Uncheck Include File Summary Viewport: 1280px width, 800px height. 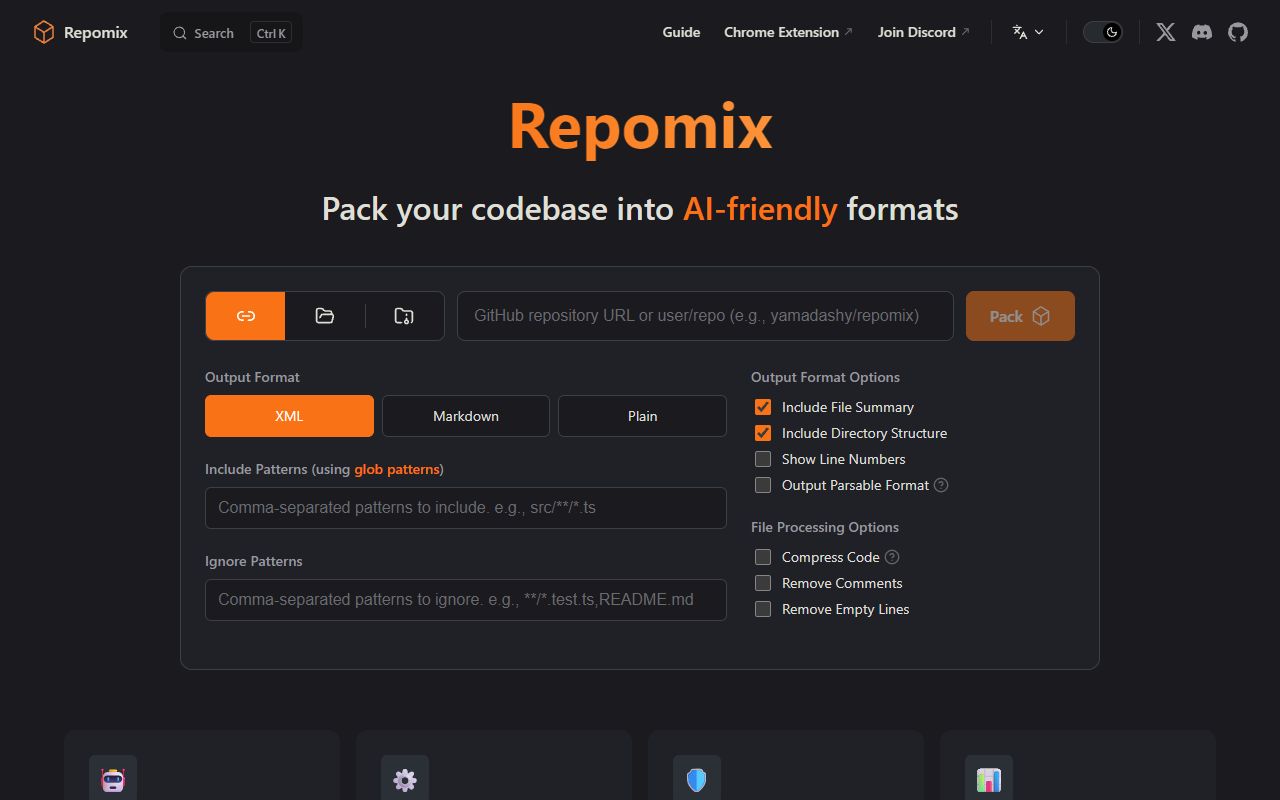[763, 407]
